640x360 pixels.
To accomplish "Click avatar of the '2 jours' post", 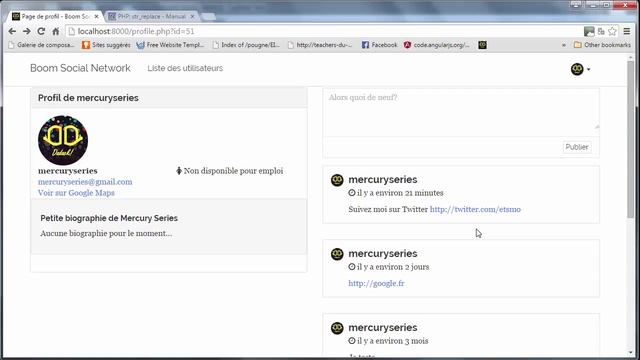I will click(x=337, y=254).
